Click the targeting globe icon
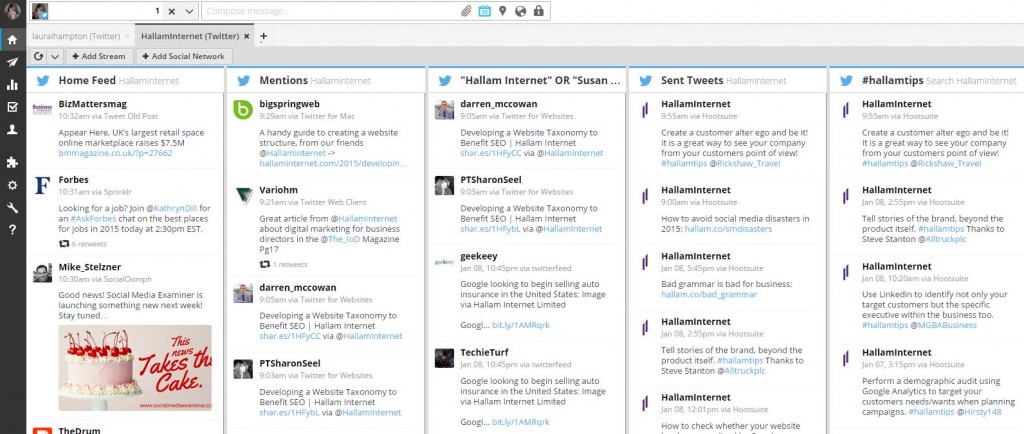 [520, 11]
